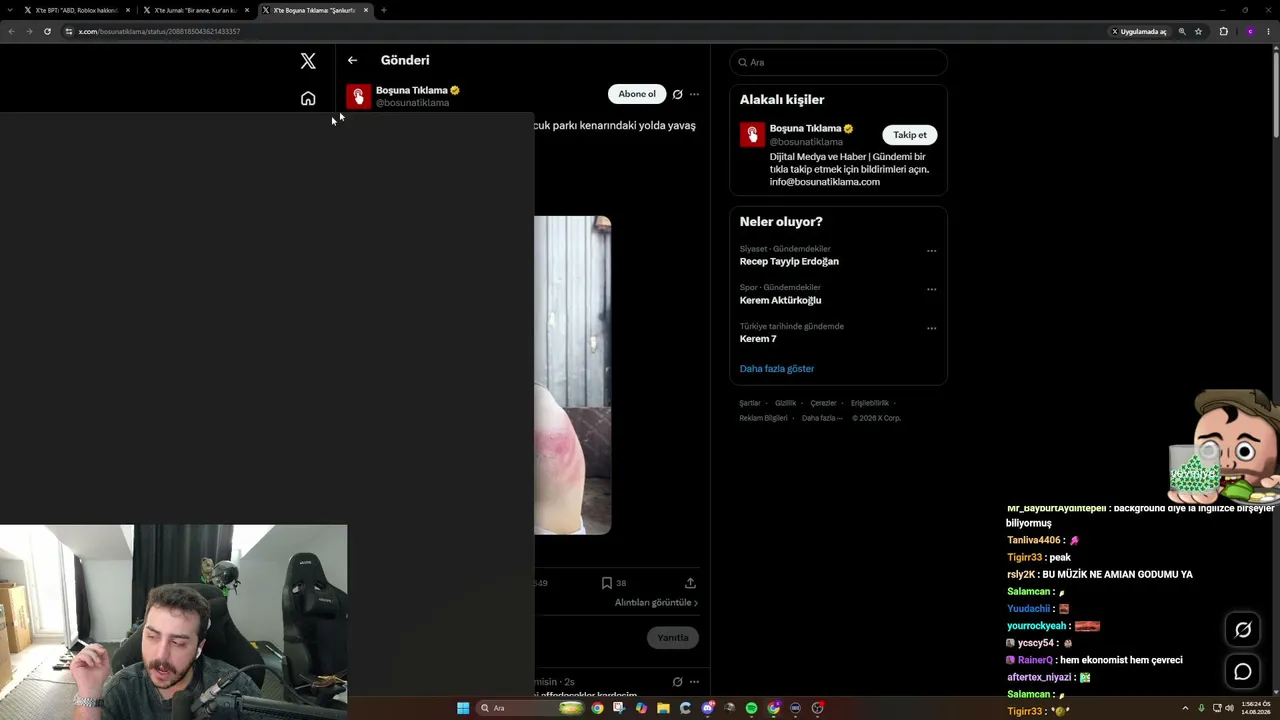Bookmark this page with the star icon
The image size is (1280, 720).
point(1198,31)
